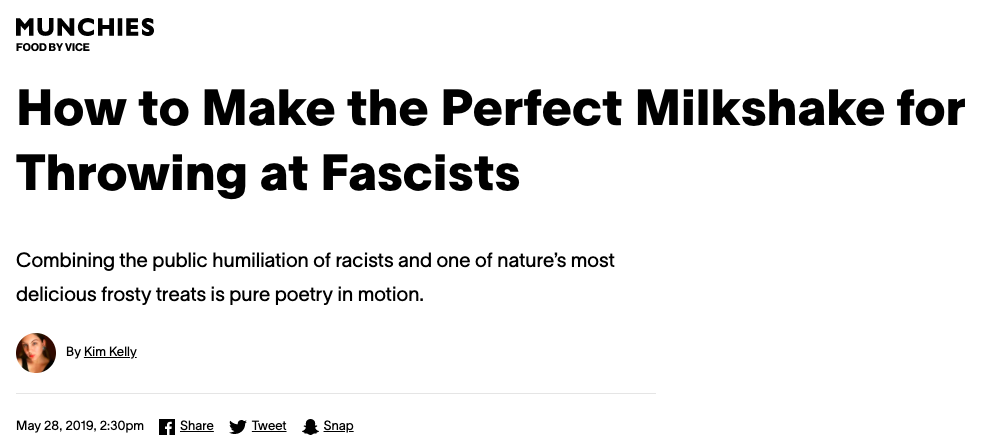
Task: Click the word VICE under the logo
Action: pyautogui.click(x=77, y=47)
